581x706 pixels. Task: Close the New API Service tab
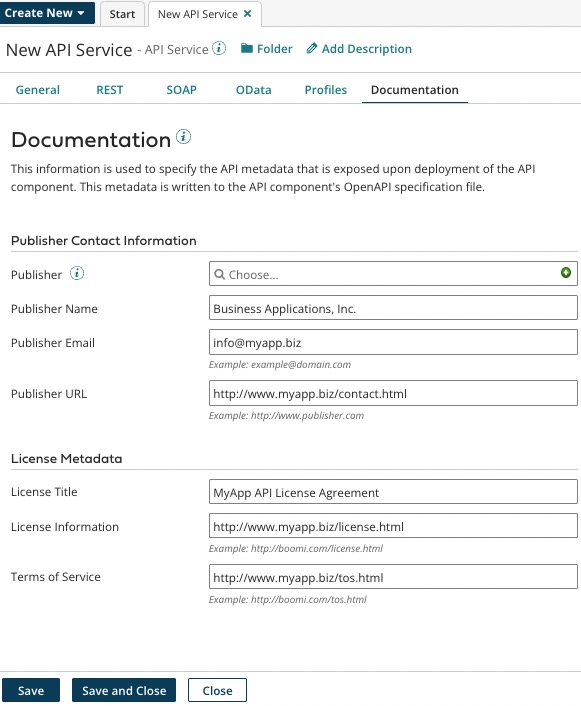pyautogui.click(x=247, y=14)
